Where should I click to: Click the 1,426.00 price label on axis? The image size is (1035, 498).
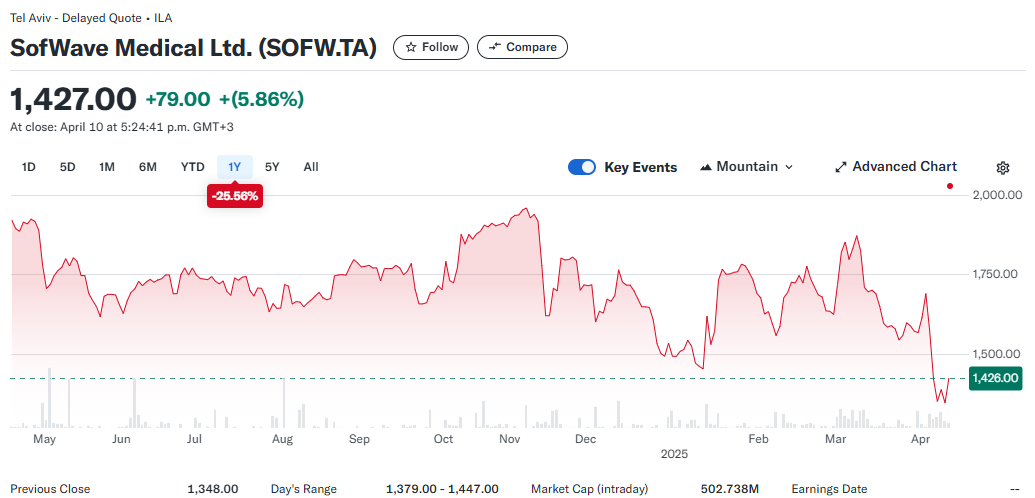coord(995,378)
